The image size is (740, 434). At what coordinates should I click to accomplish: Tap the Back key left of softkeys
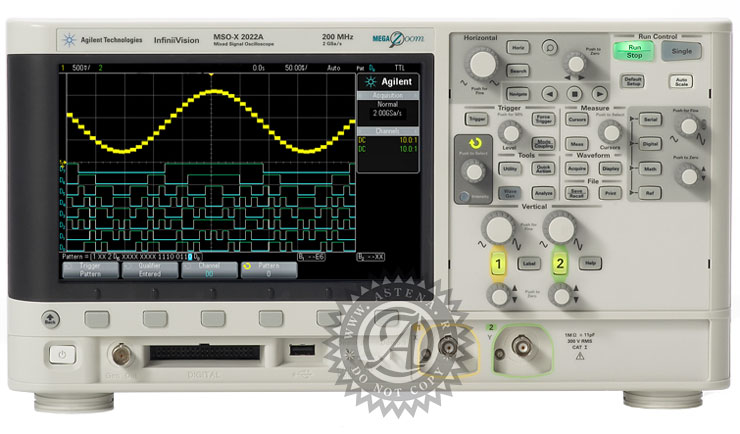pos(50,319)
